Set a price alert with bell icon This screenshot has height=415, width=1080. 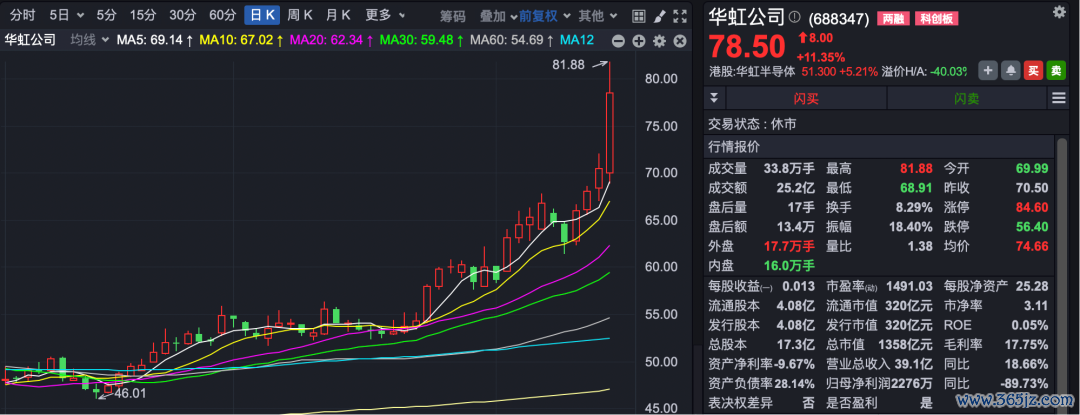coord(1010,70)
